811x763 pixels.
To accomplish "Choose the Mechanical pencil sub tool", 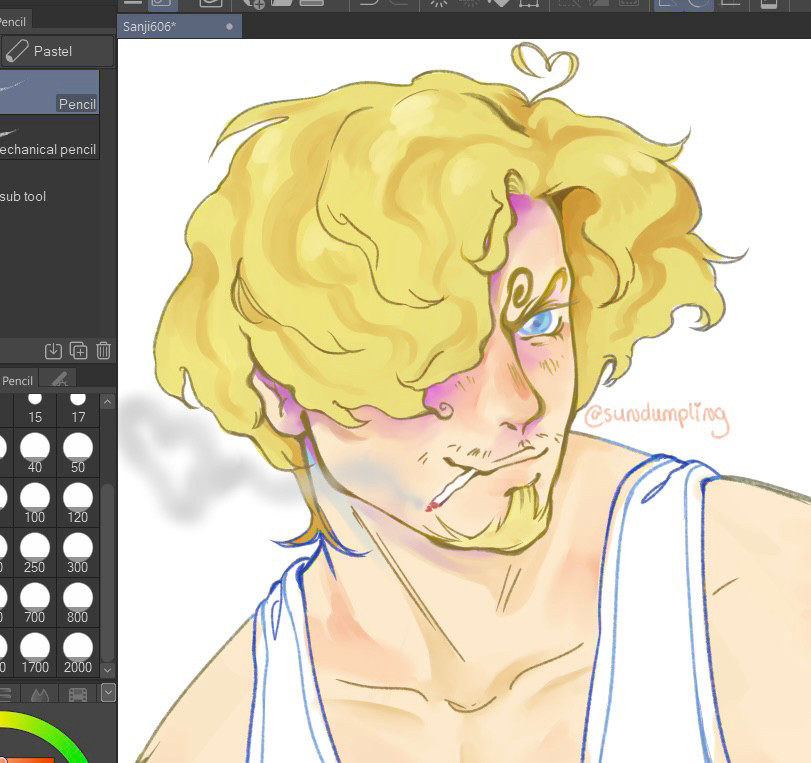I will [49, 138].
